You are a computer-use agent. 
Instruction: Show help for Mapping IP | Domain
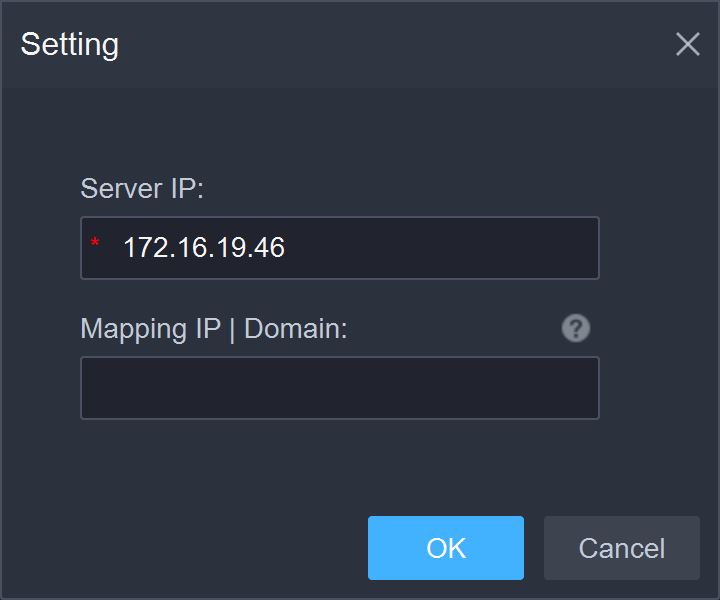coord(575,328)
